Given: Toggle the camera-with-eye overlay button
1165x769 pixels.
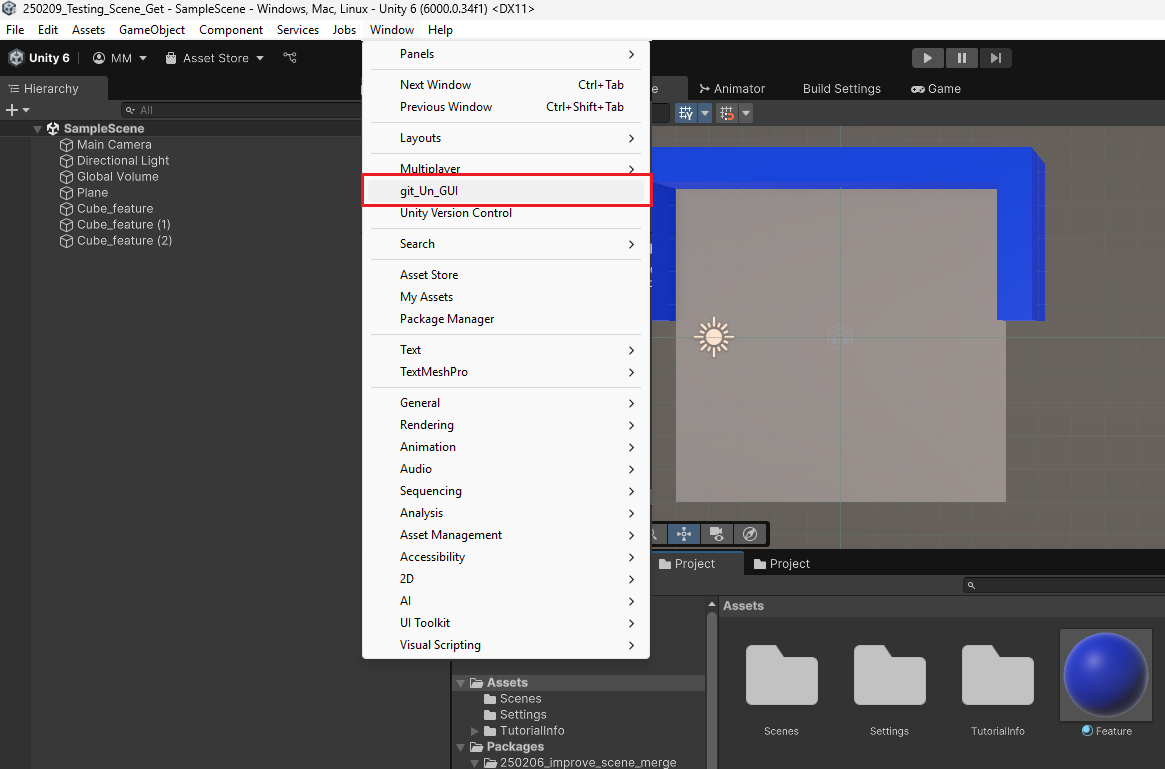Looking at the screenshot, I should pyautogui.click(x=716, y=533).
